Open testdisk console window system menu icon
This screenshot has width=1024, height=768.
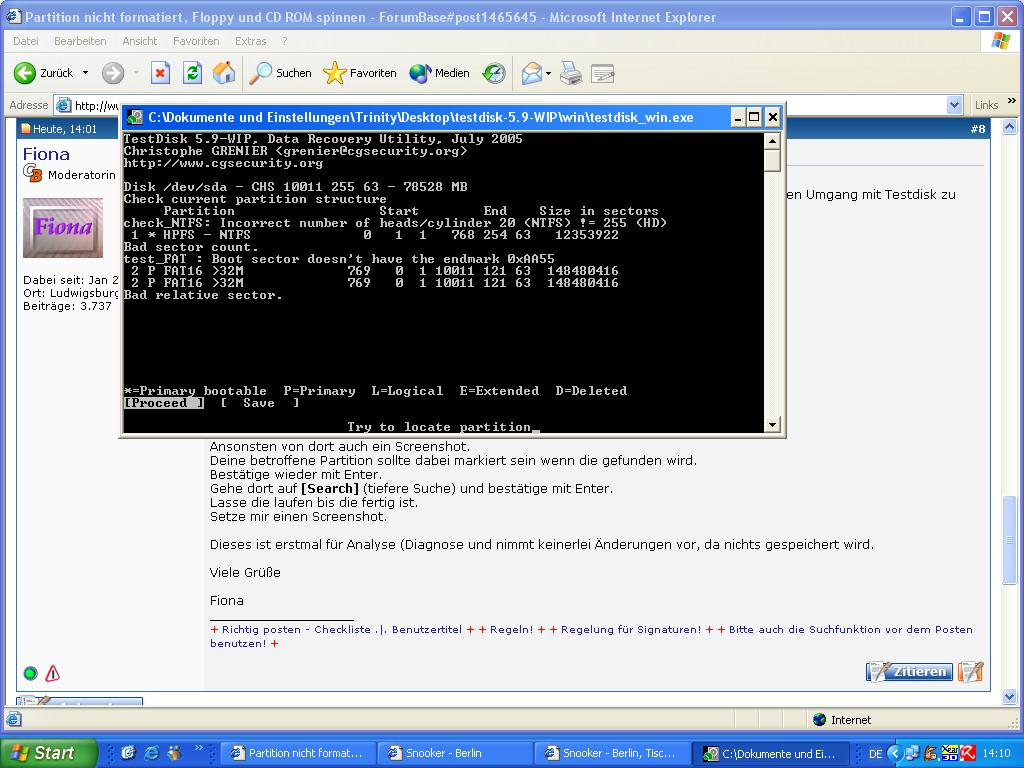click(x=135, y=118)
